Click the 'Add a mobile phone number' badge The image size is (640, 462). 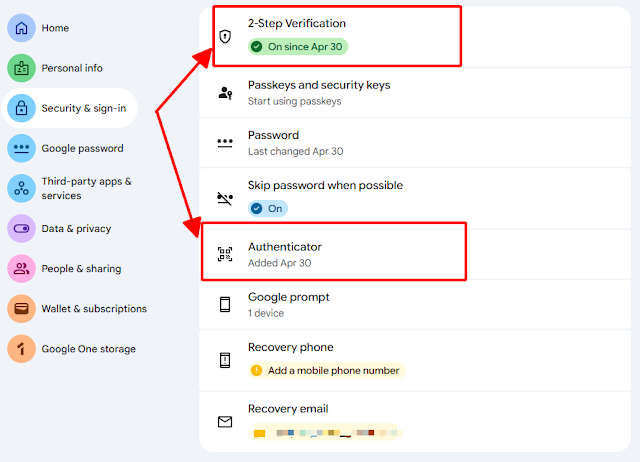(x=327, y=371)
